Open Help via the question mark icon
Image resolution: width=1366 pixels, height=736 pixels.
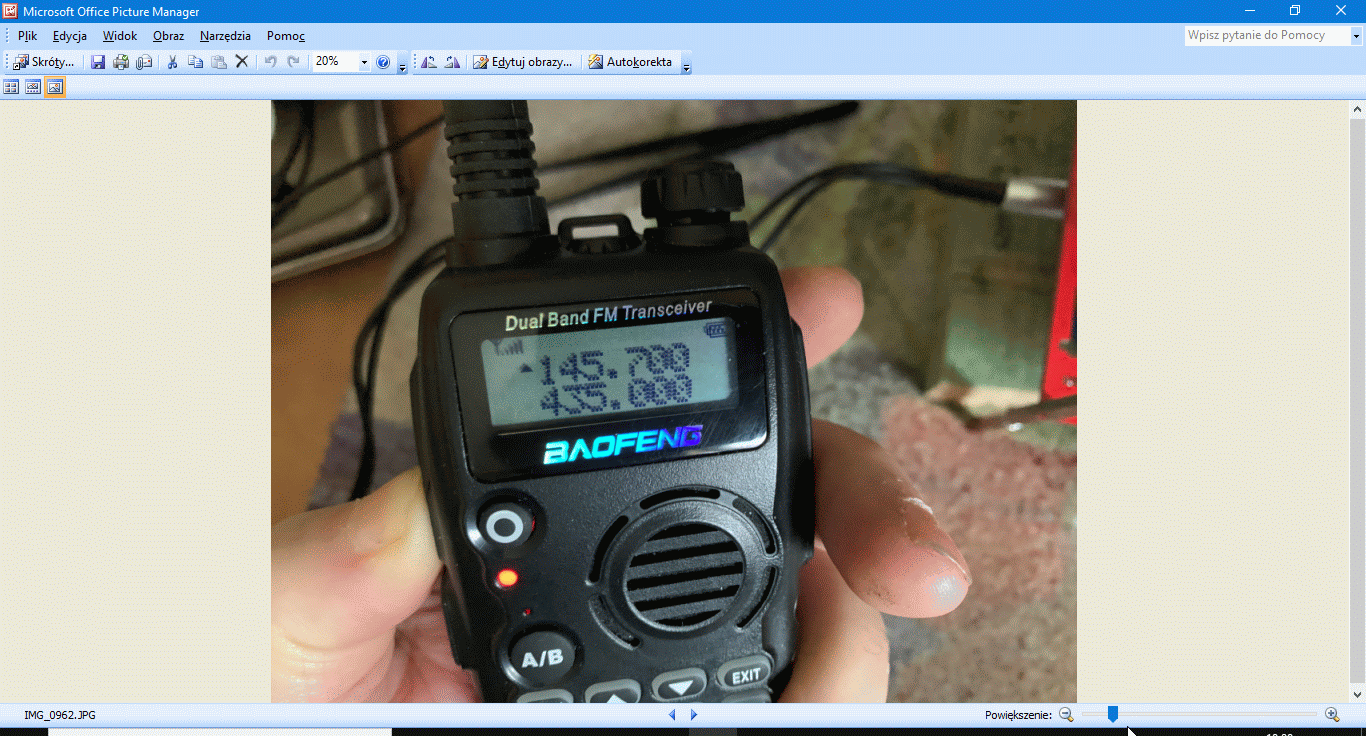click(383, 62)
